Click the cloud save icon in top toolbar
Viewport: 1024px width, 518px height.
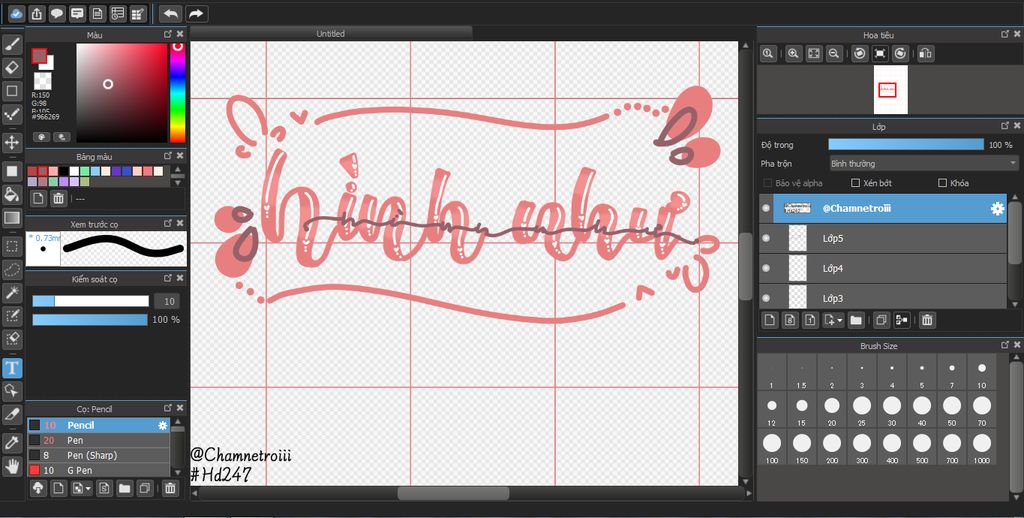pyautogui.click(x=17, y=13)
